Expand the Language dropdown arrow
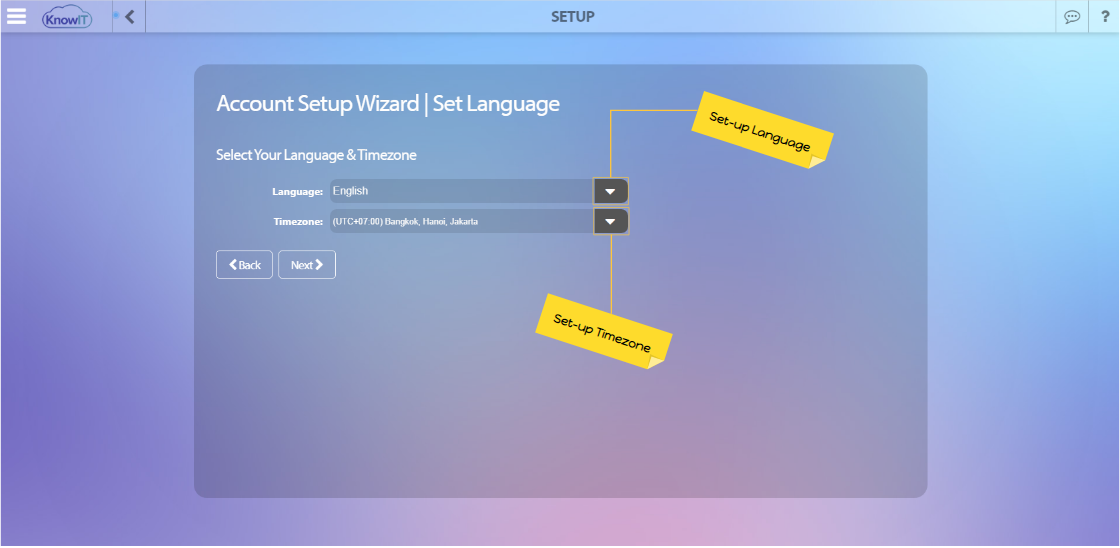 point(610,191)
